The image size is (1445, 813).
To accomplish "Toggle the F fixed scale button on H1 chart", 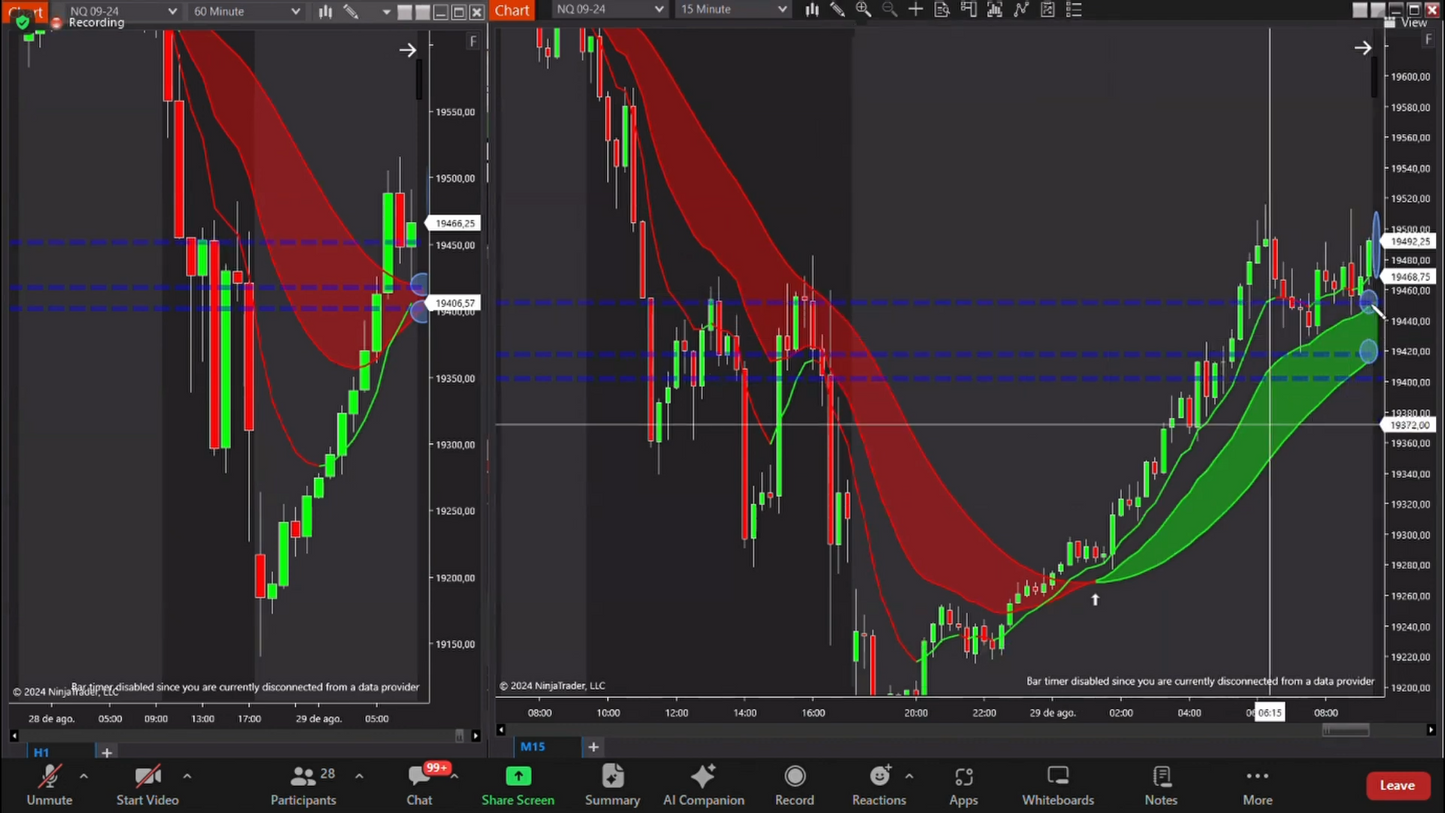I will [473, 41].
